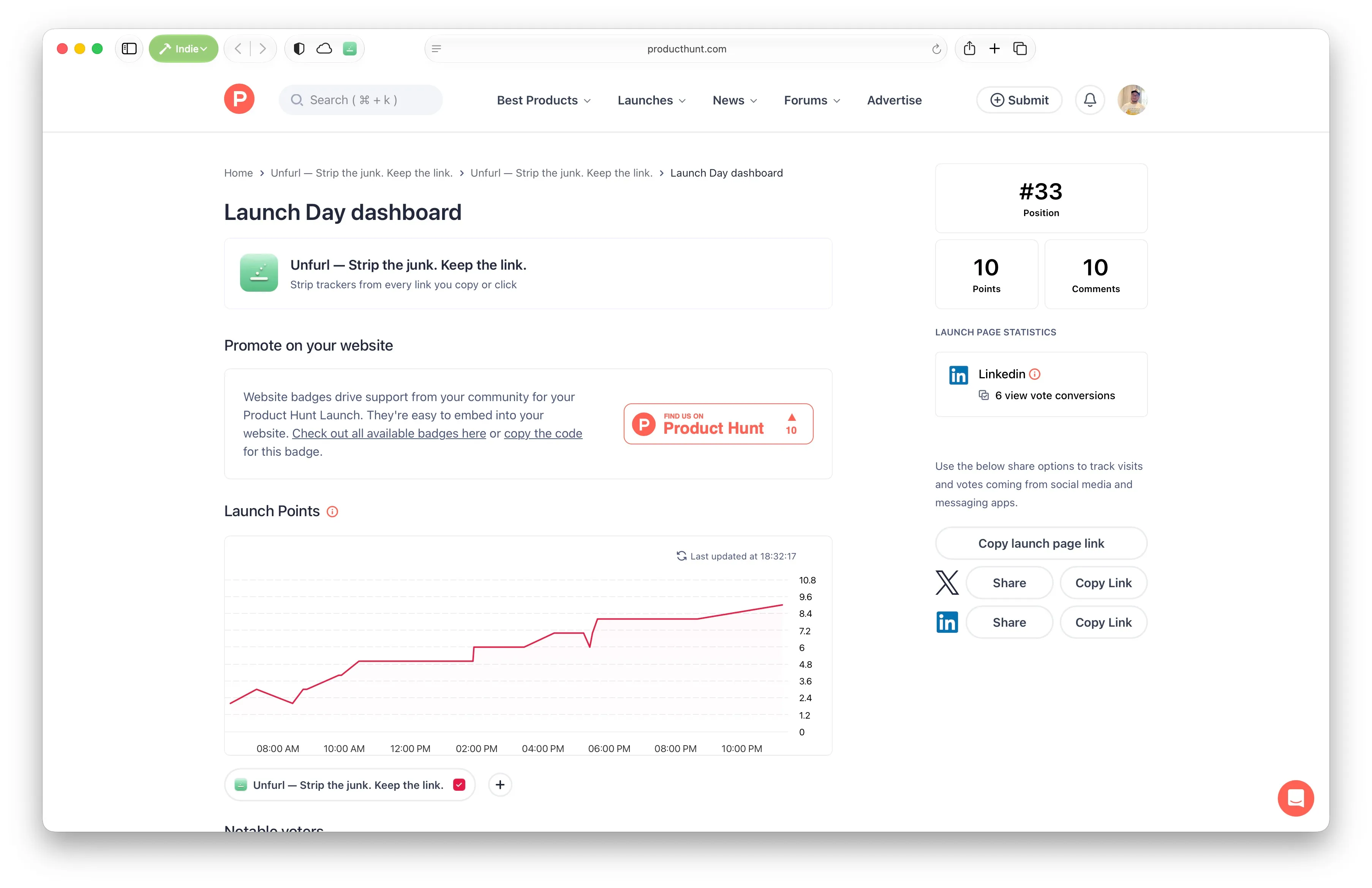1372x888 pixels.
Task: Click the view vote conversions icon
Action: (x=983, y=395)
